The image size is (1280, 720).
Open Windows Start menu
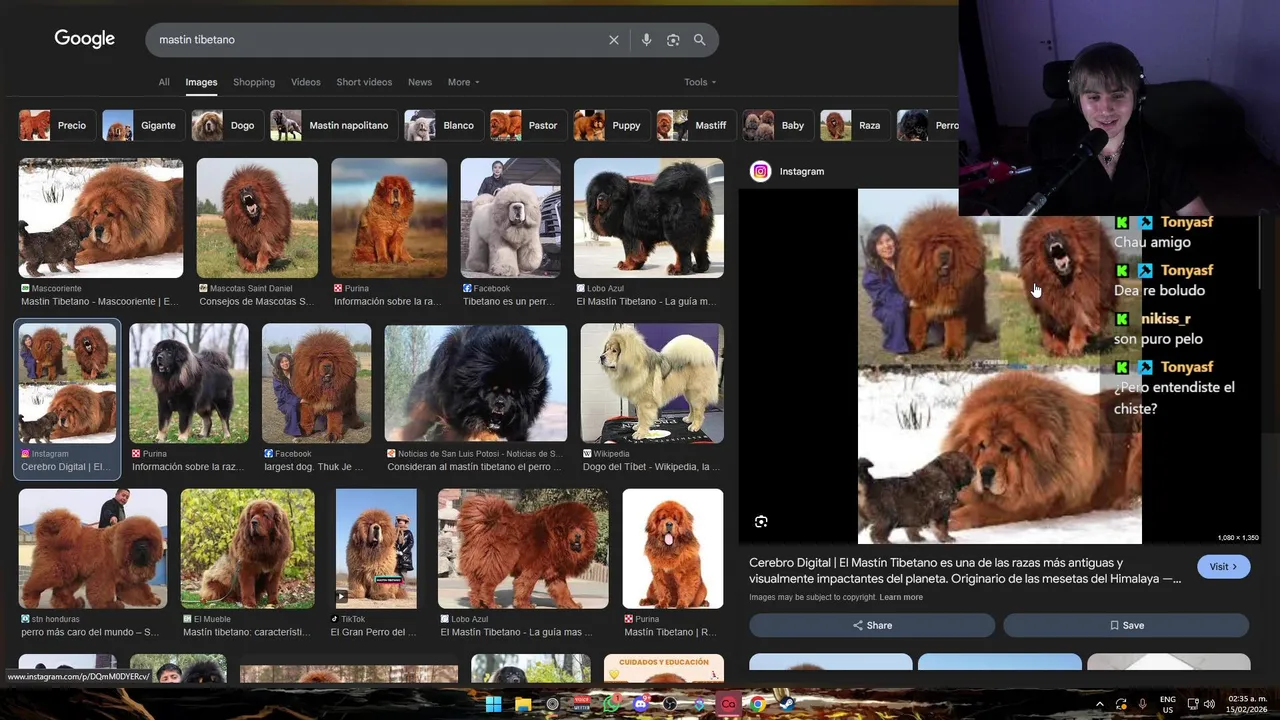(493, 704)
